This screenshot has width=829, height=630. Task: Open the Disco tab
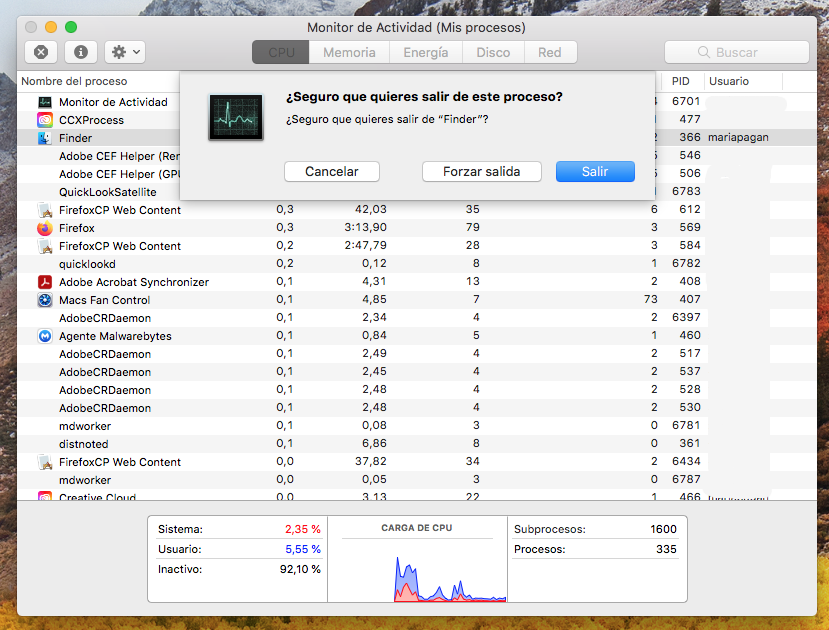tap(492, 52)
